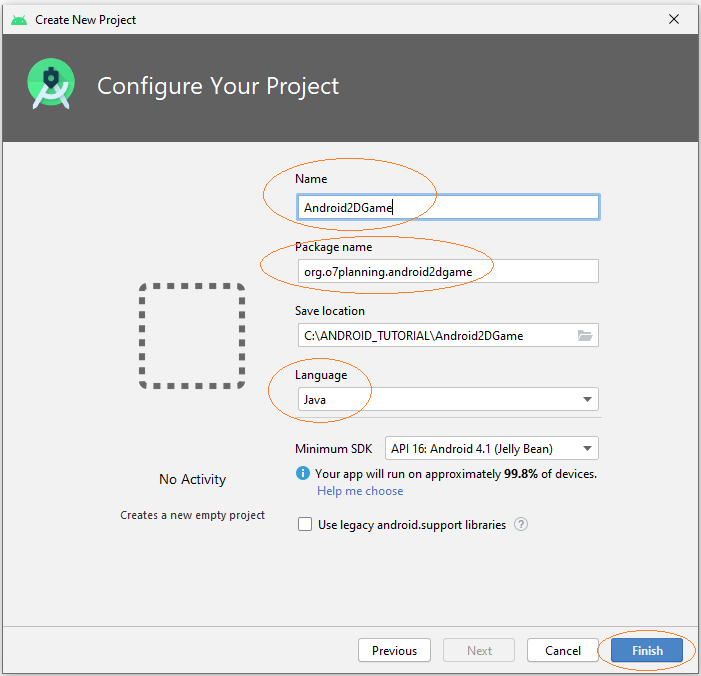The width and height of the screenshot is (701, 676).
Task: Enable Use legacy android.support libraries
Action: click(x=305, y=524)
